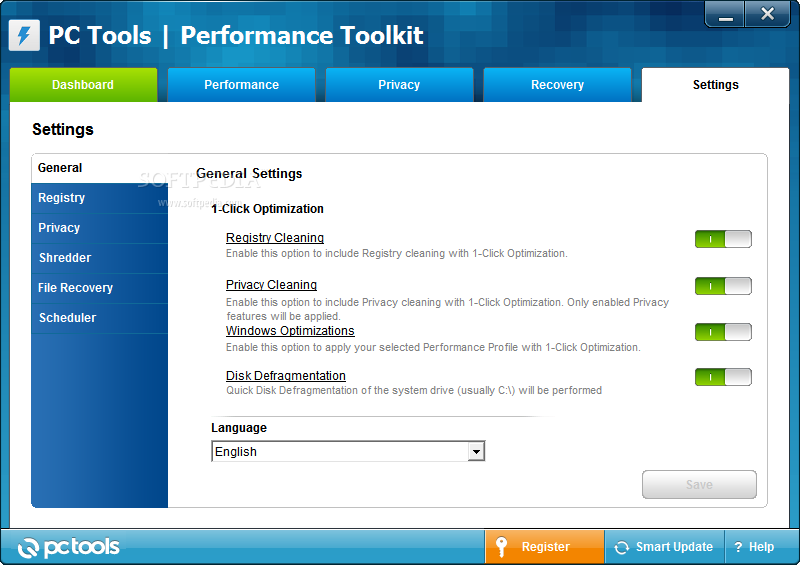Click the Language label
This screenshot has width=800, height=565.
pos(239,428)
